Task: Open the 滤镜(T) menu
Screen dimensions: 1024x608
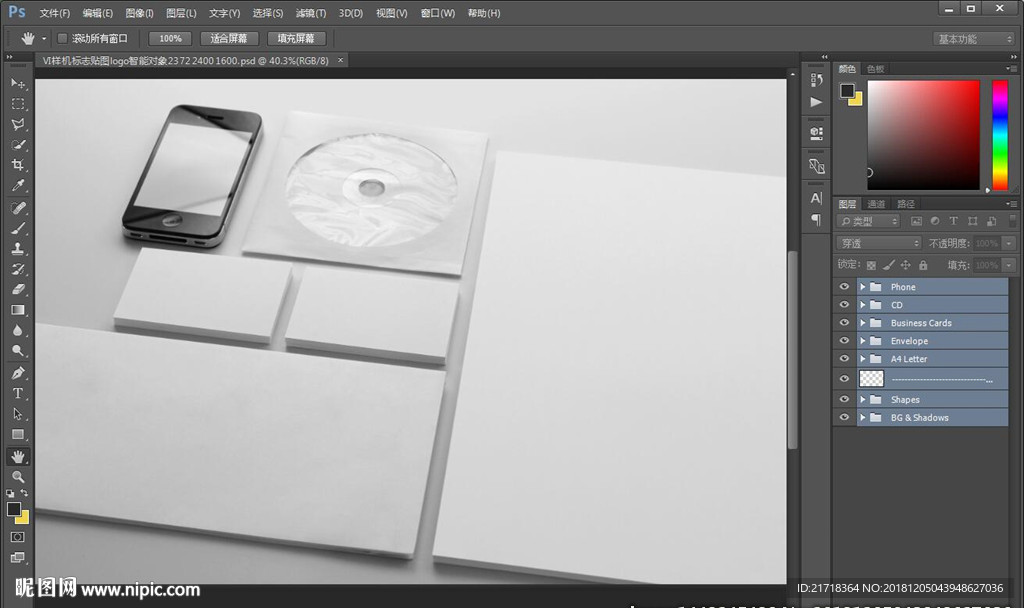Action: click(x=311, y=14)
